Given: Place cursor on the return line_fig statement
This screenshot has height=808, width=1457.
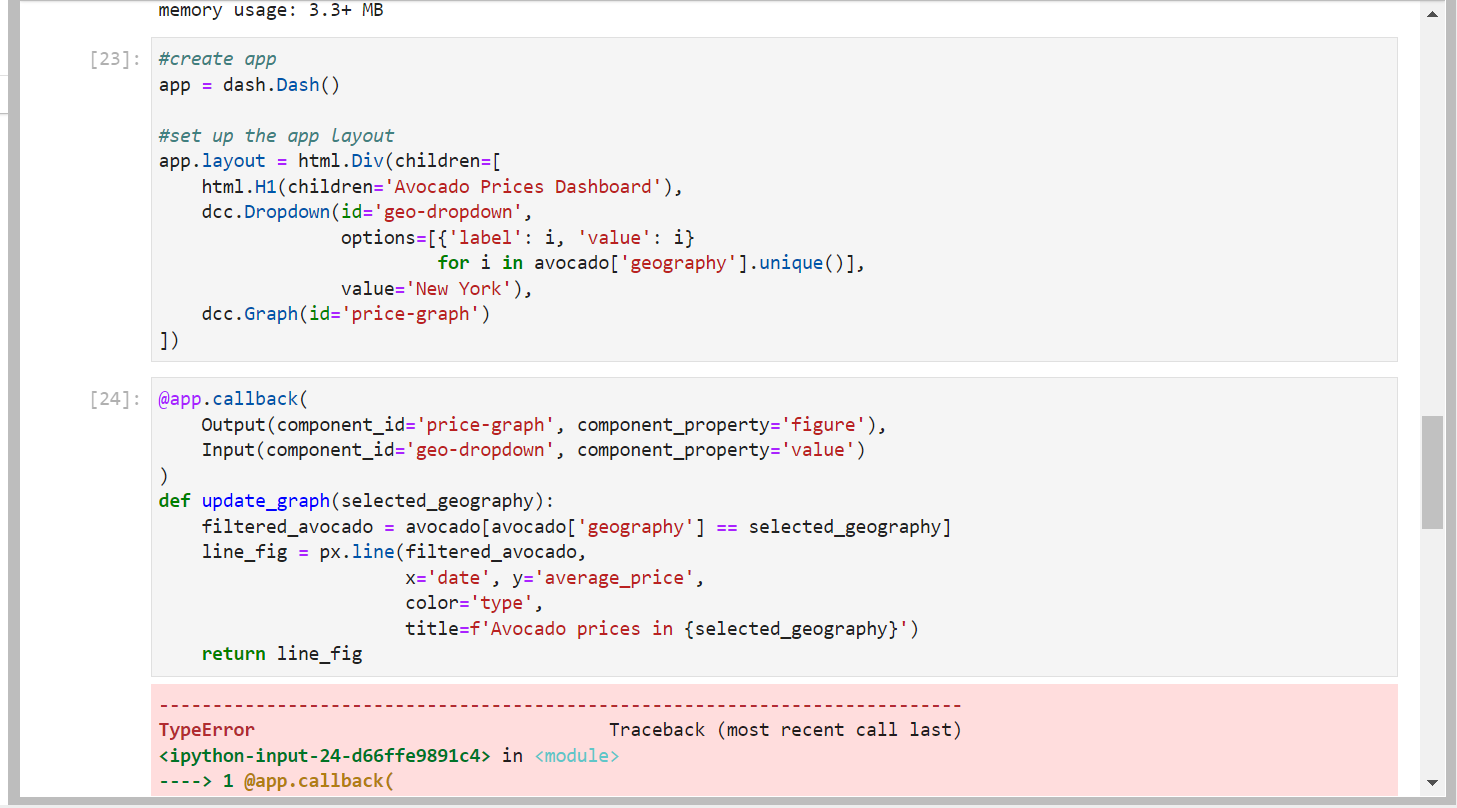Looking at the screenshot, I should click(282, 653).
